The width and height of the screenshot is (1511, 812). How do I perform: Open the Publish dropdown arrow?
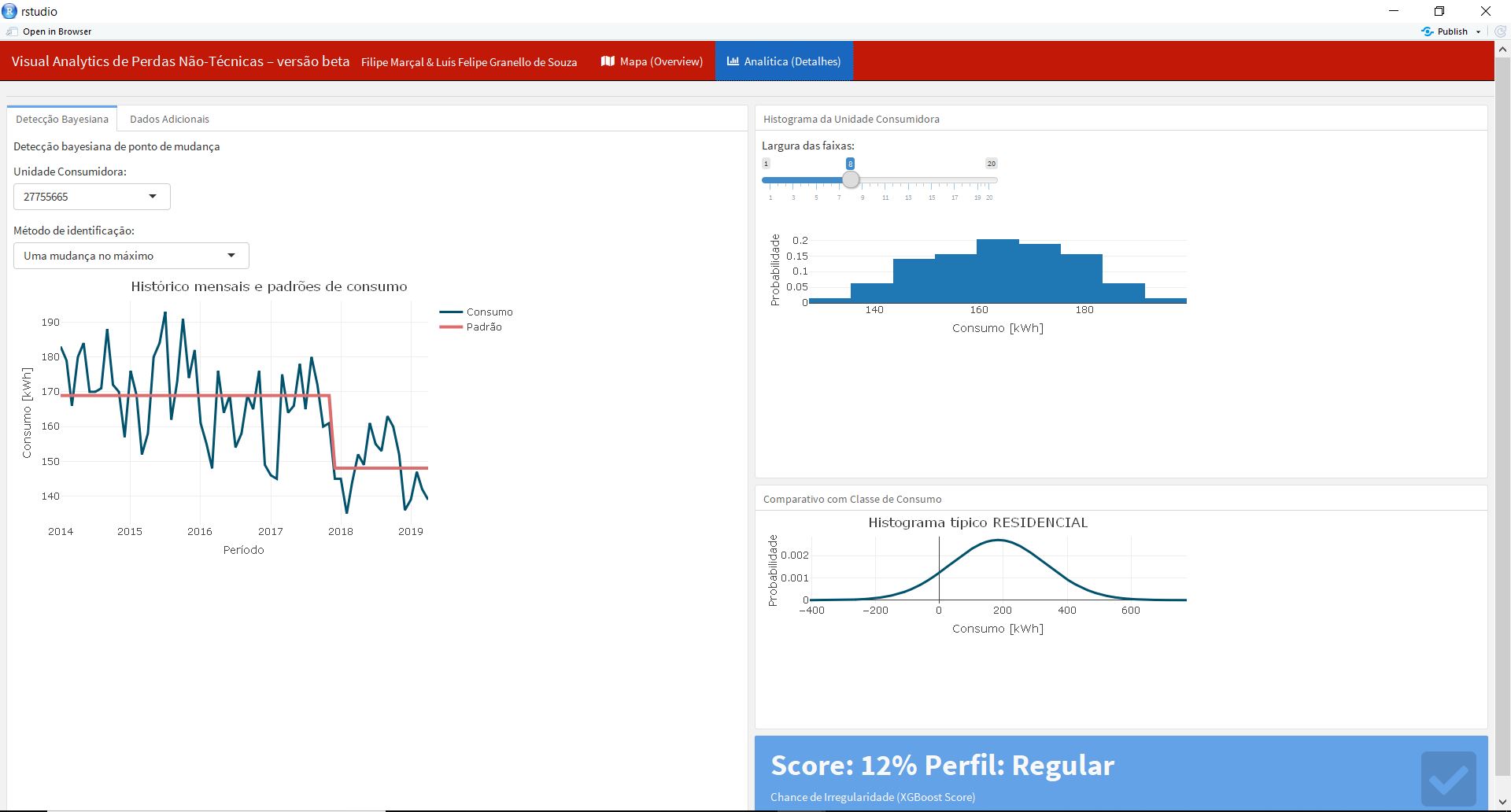[1478, 31]
